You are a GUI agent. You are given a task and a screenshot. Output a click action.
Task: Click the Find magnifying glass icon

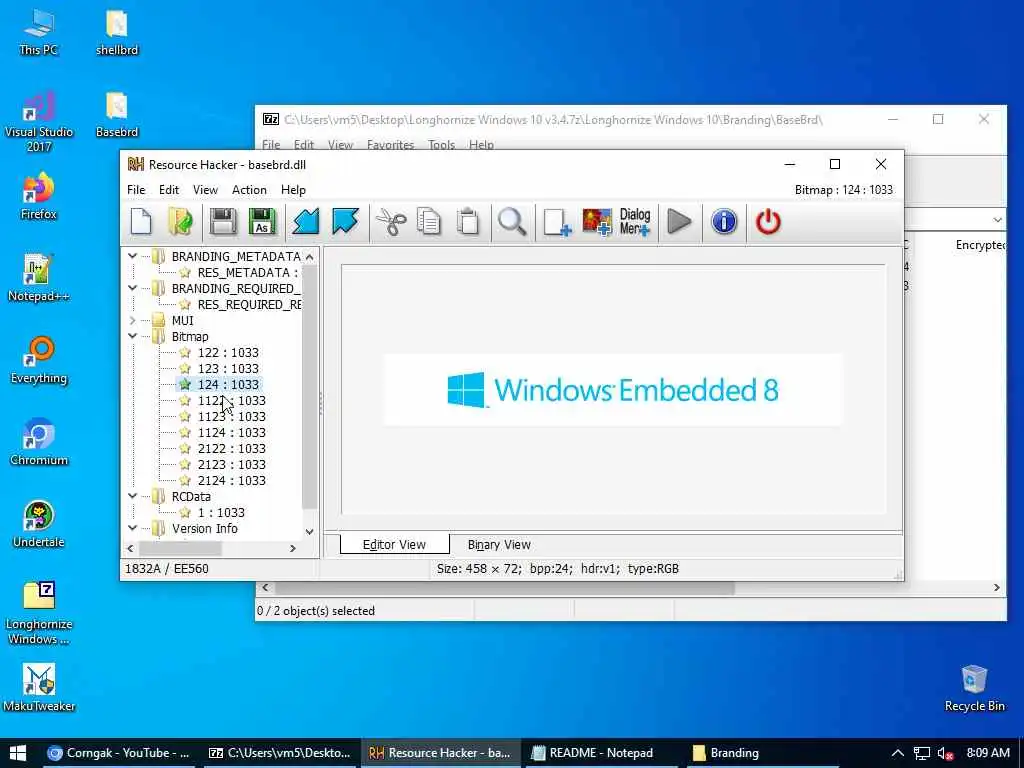[512, 222]
